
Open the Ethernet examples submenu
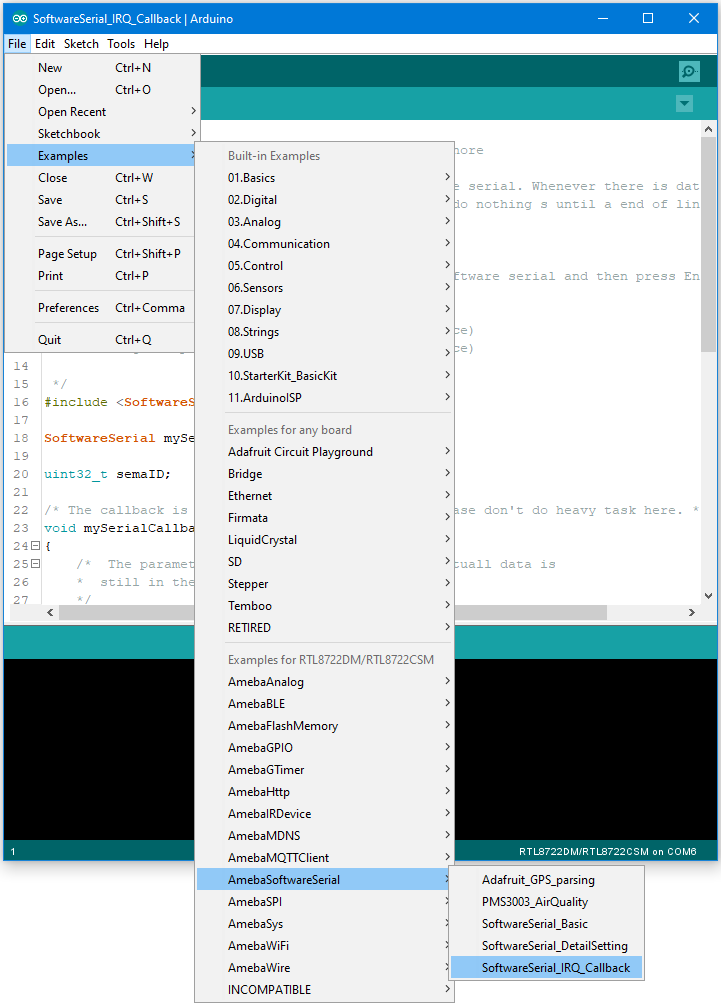325,496
